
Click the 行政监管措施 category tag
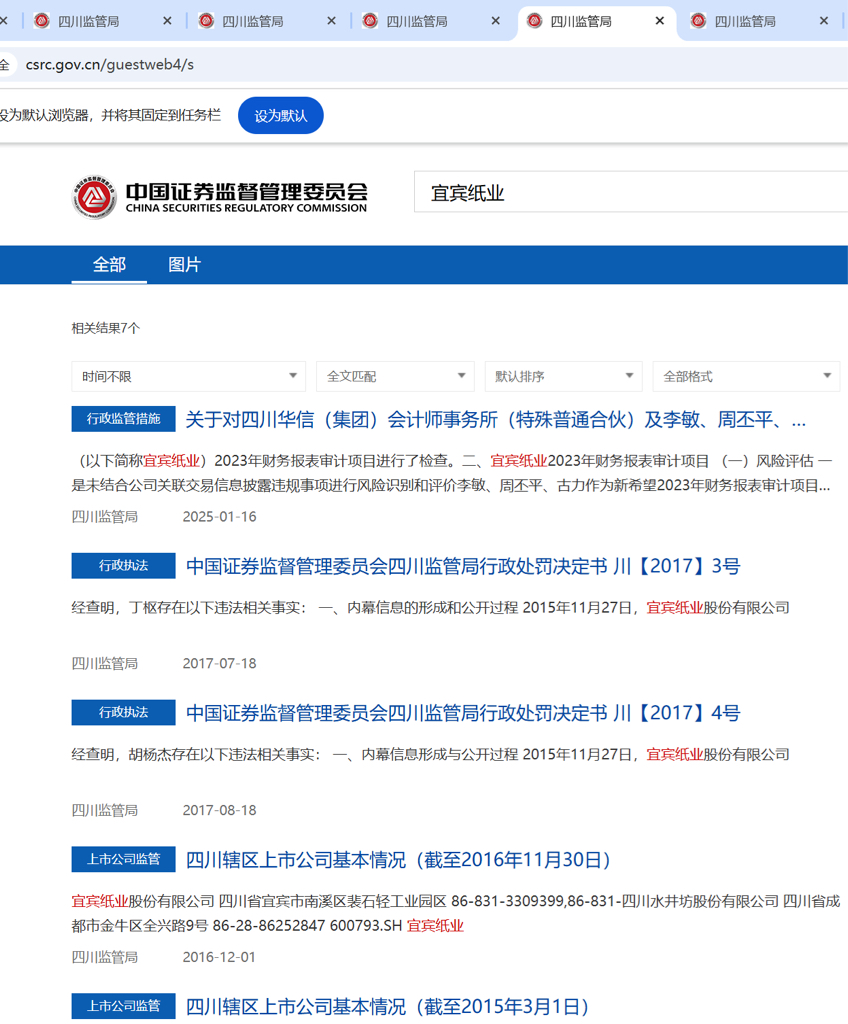click(x=123, y=419)
